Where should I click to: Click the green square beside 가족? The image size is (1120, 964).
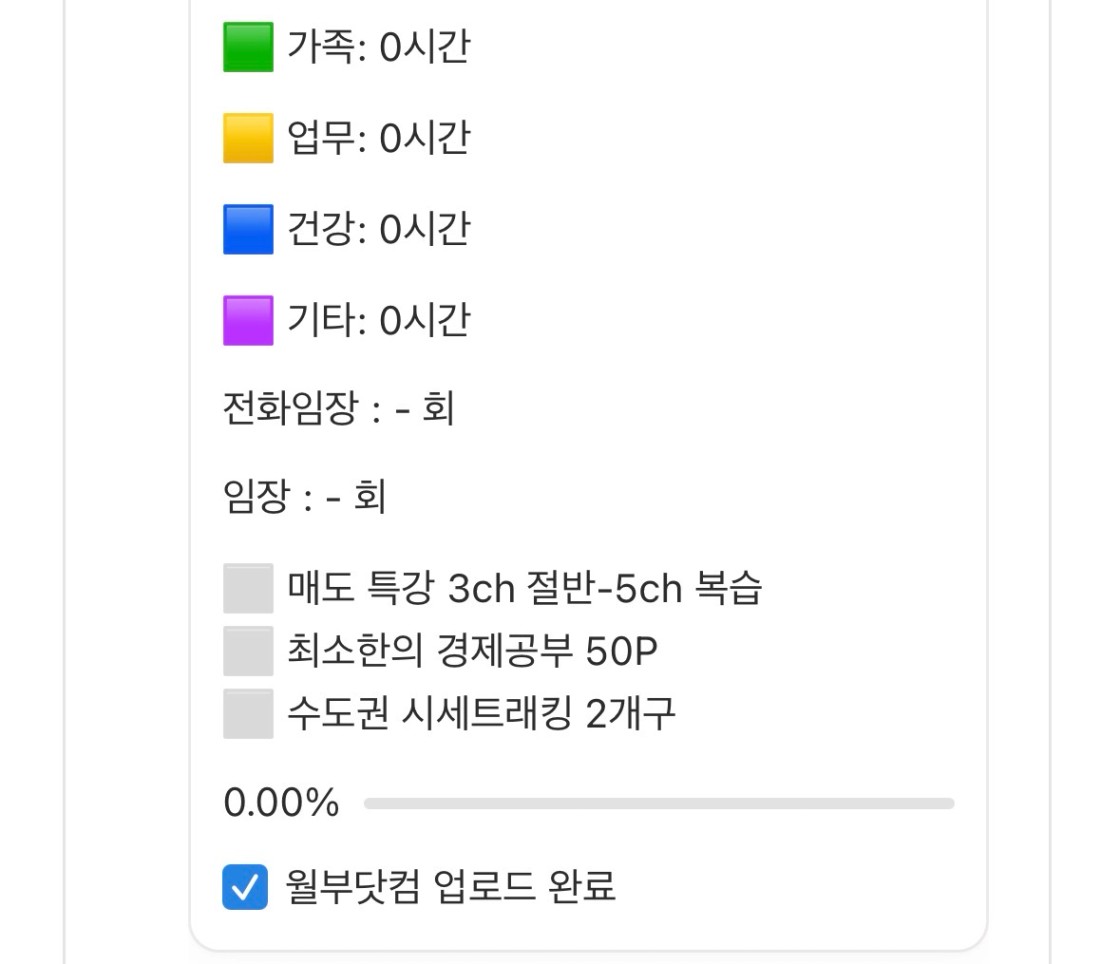[x=248, y=48]
